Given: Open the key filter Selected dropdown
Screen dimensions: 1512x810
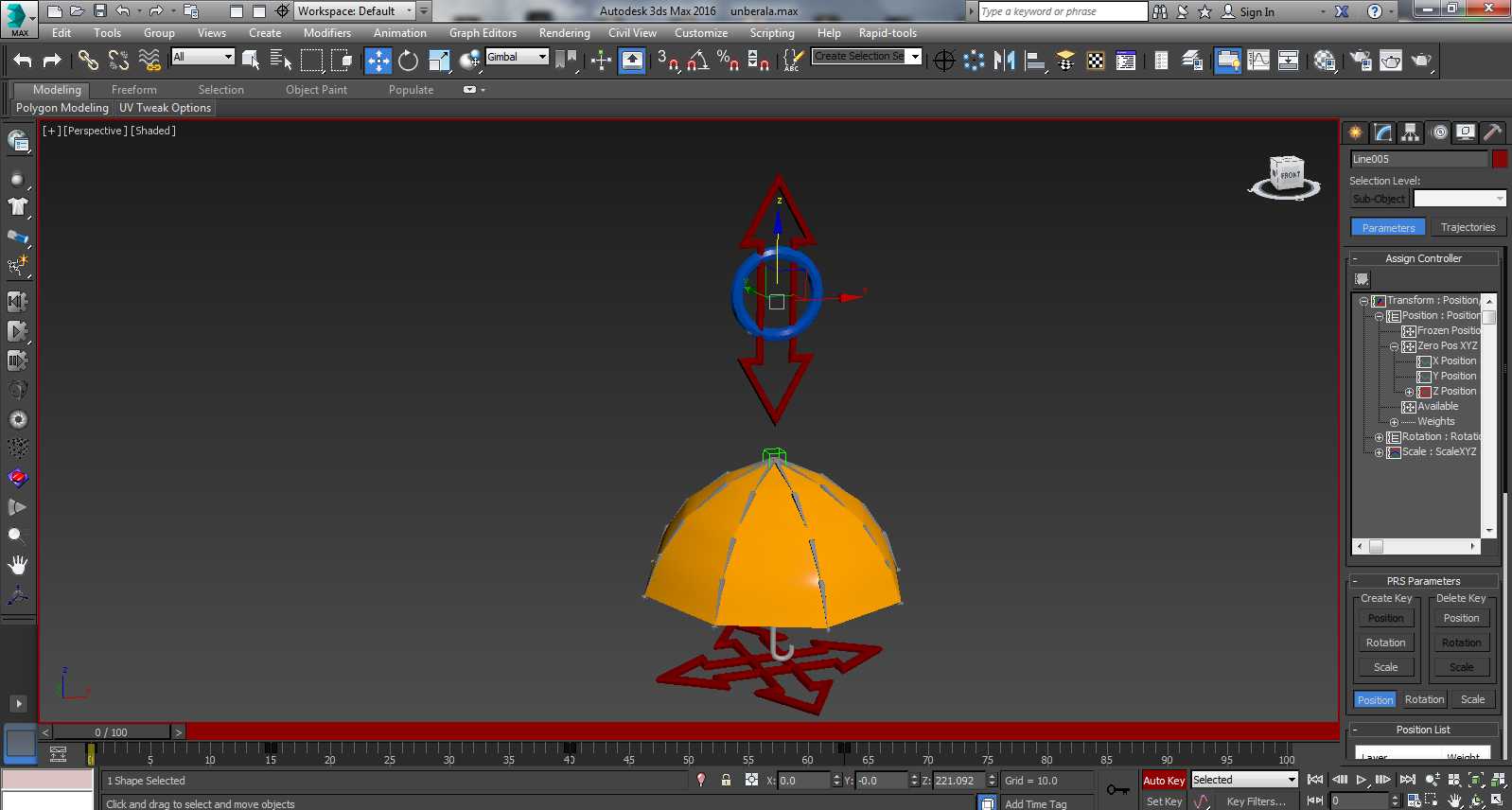Looking at the screenshot, I should coord(1244,780).
